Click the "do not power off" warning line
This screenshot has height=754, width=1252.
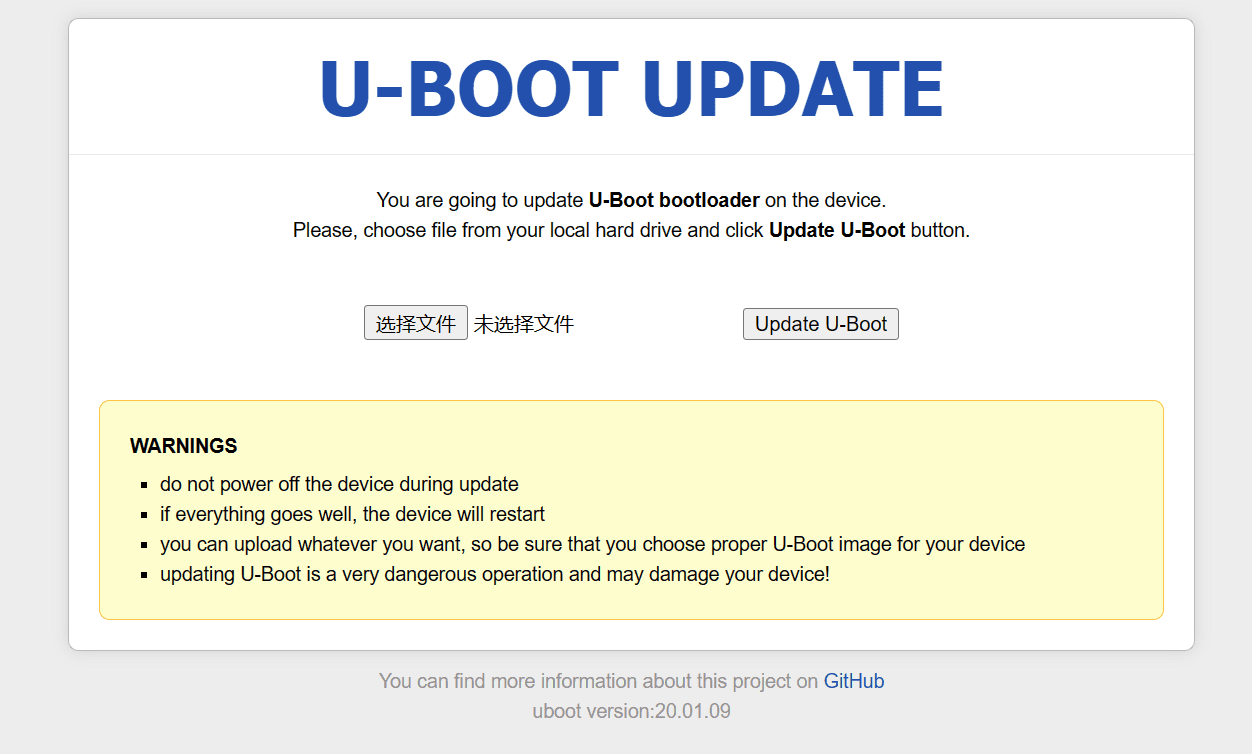pyautogui.click(x=339, y=485)
